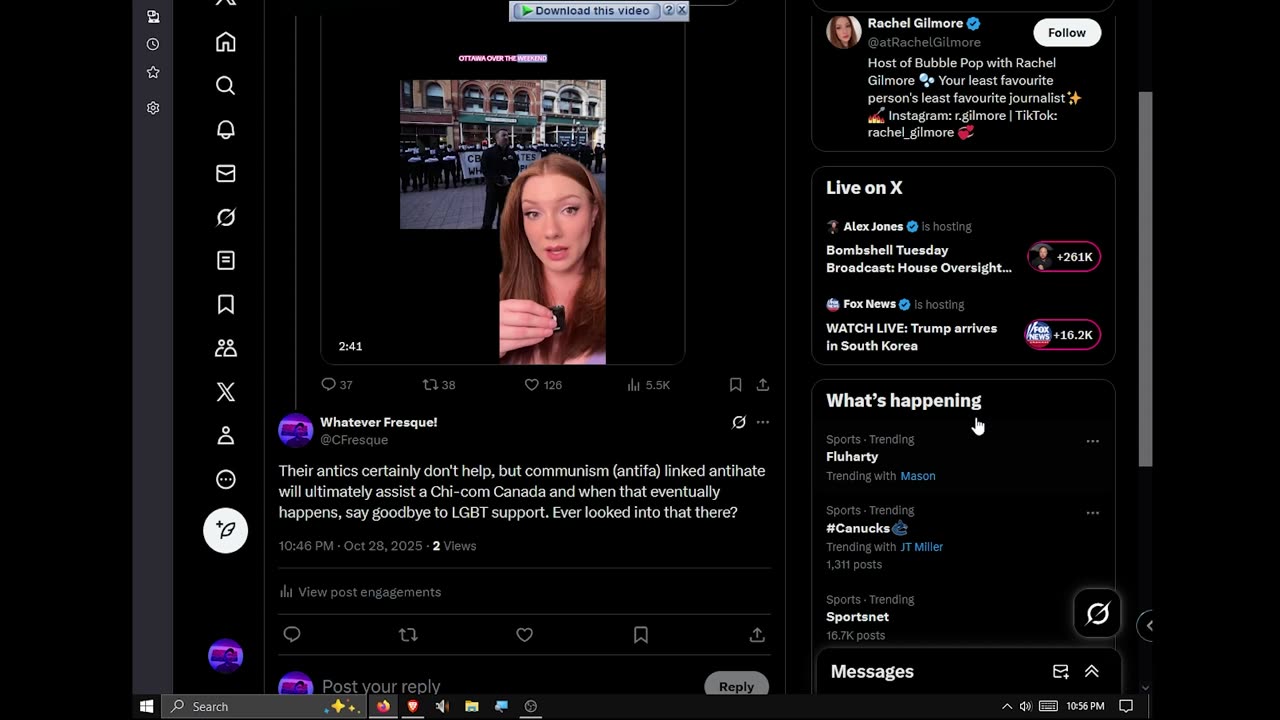
Task: Join Alex Jones live broadcast +261K
Action: pos(1064,257)
